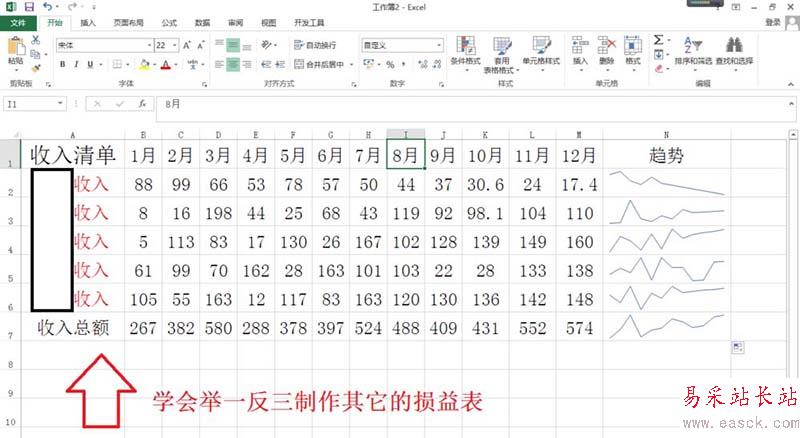Increase font size with the larger A icon
This screenshot has height=438, width=800.
(x=187, y=45)
